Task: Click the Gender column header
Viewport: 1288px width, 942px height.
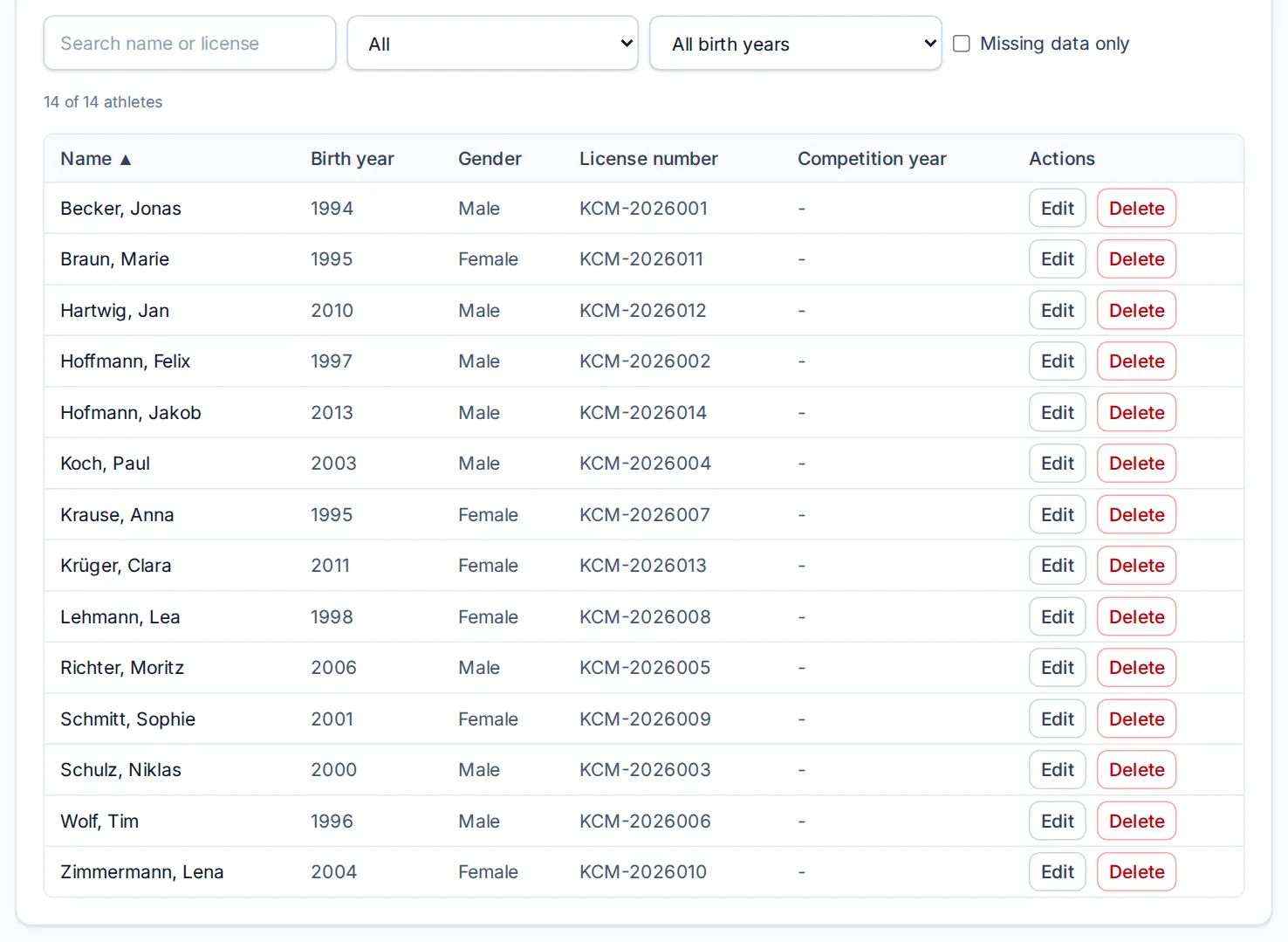Action: point(490,159)
